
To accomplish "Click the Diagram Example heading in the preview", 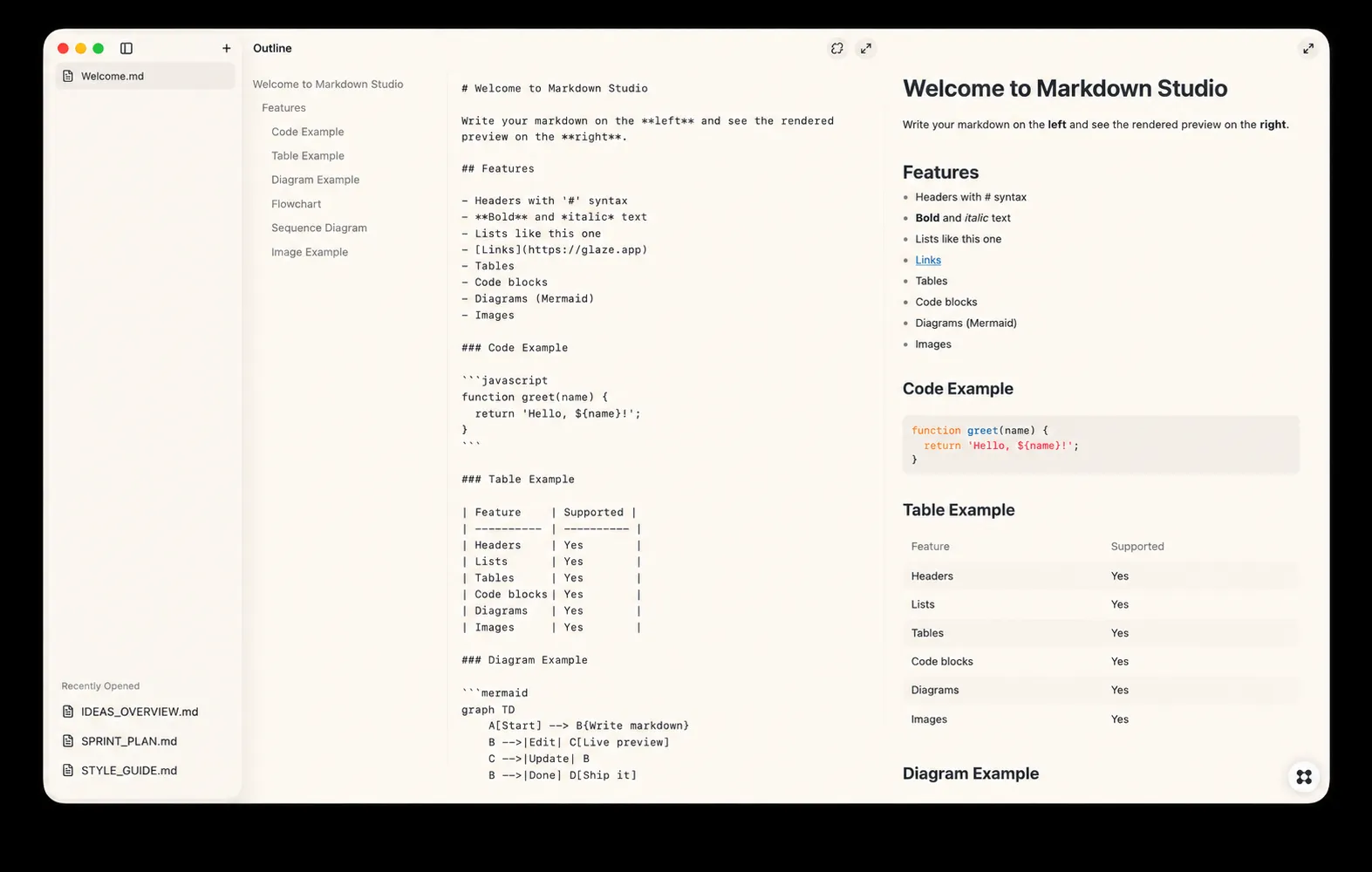I will (x=971, y=773).
